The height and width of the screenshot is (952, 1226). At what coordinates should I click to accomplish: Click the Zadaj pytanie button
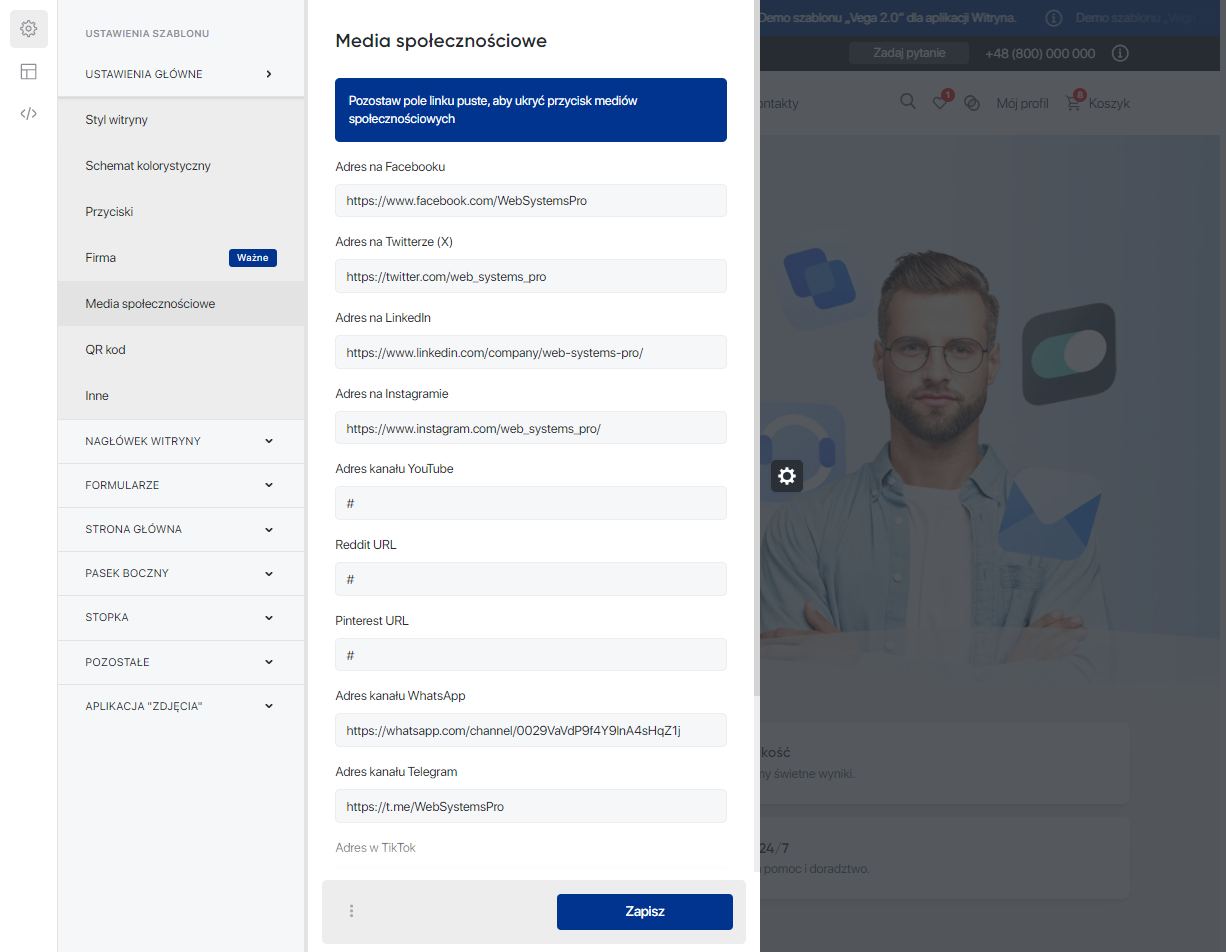908,53
